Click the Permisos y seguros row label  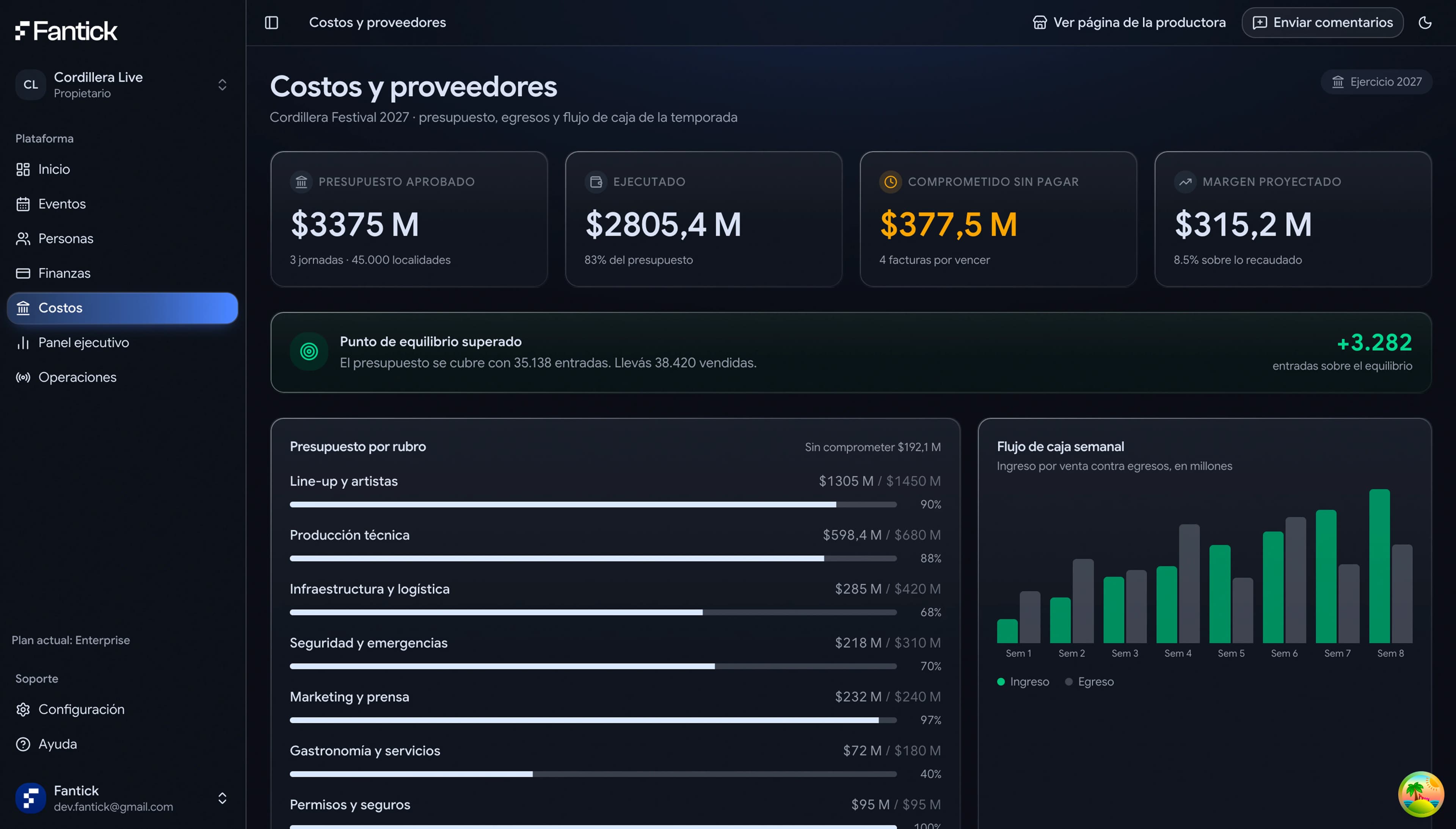pos(350,805)
